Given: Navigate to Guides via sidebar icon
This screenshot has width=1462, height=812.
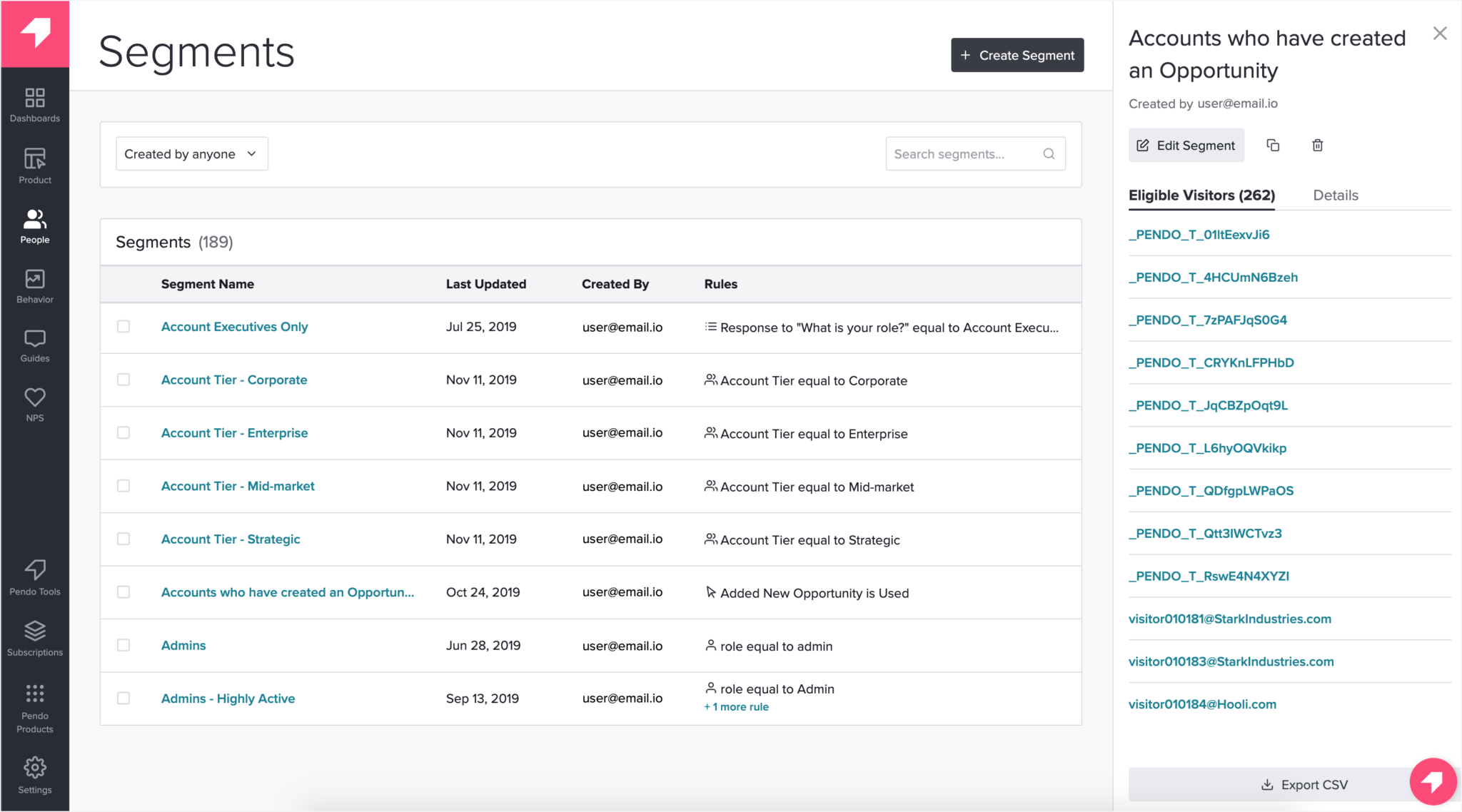Looking at the screenshot, I should tap(34, 345).
